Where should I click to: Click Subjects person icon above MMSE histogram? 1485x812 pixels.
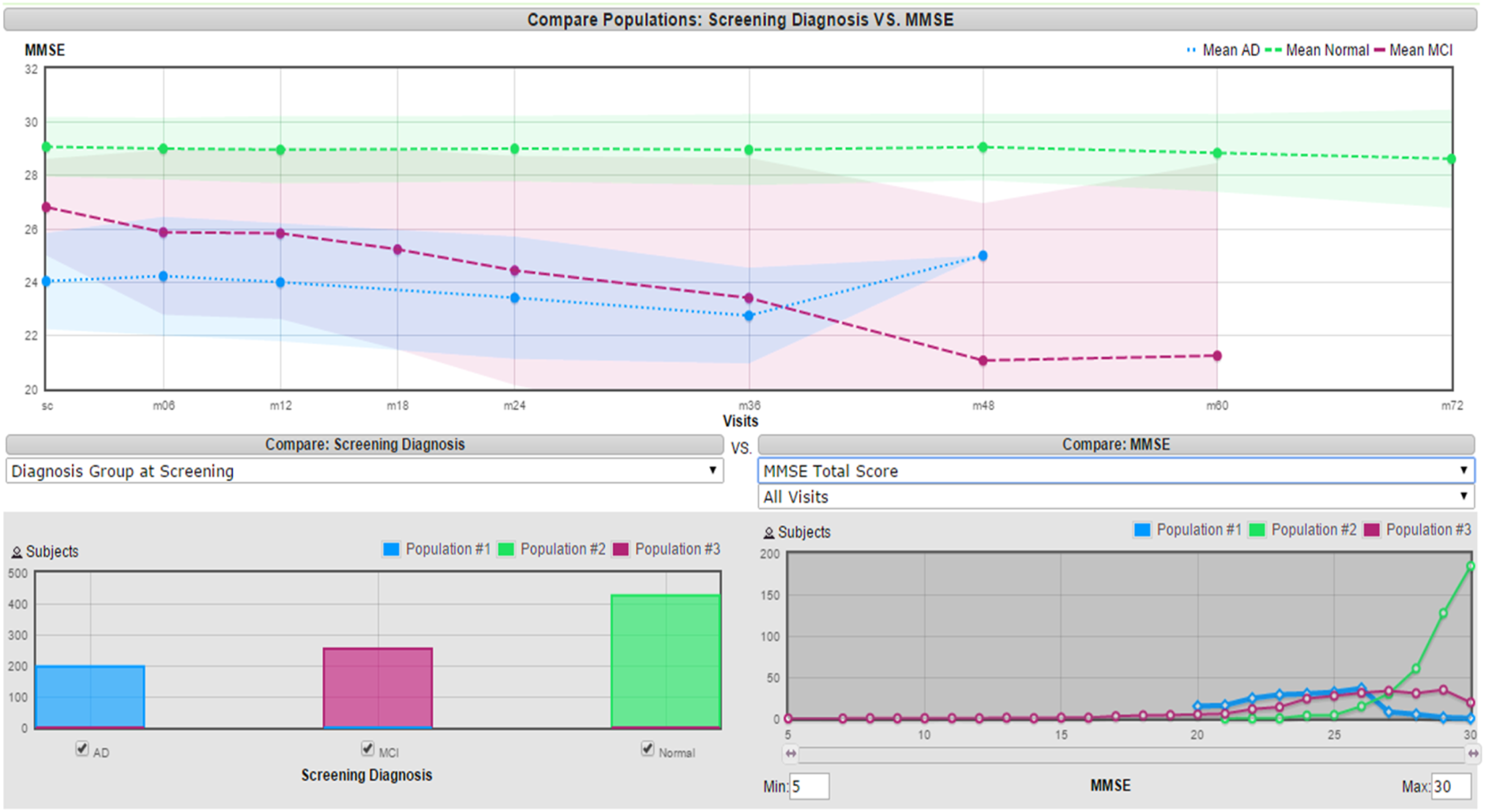click(x=769, y=532)
